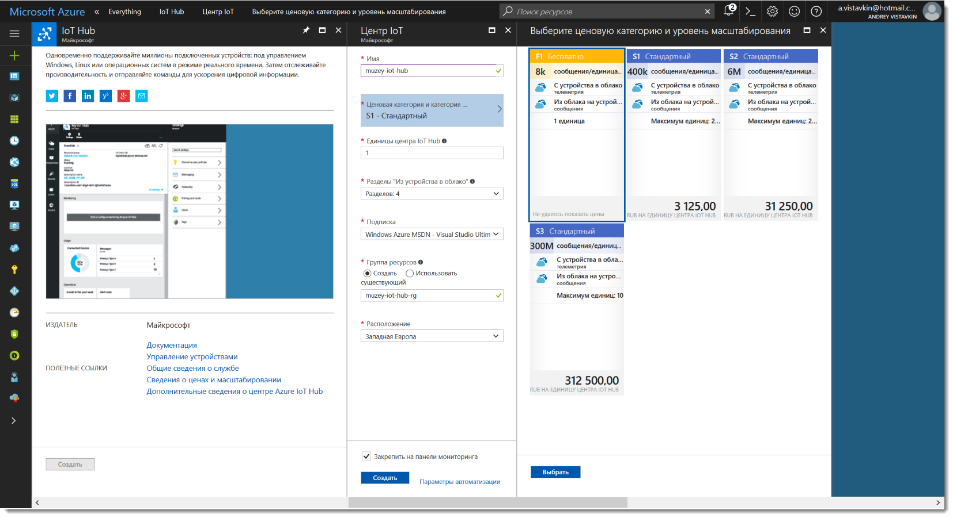
Task: Open the green circle icon in sidebar
Action: pos(15,356)
